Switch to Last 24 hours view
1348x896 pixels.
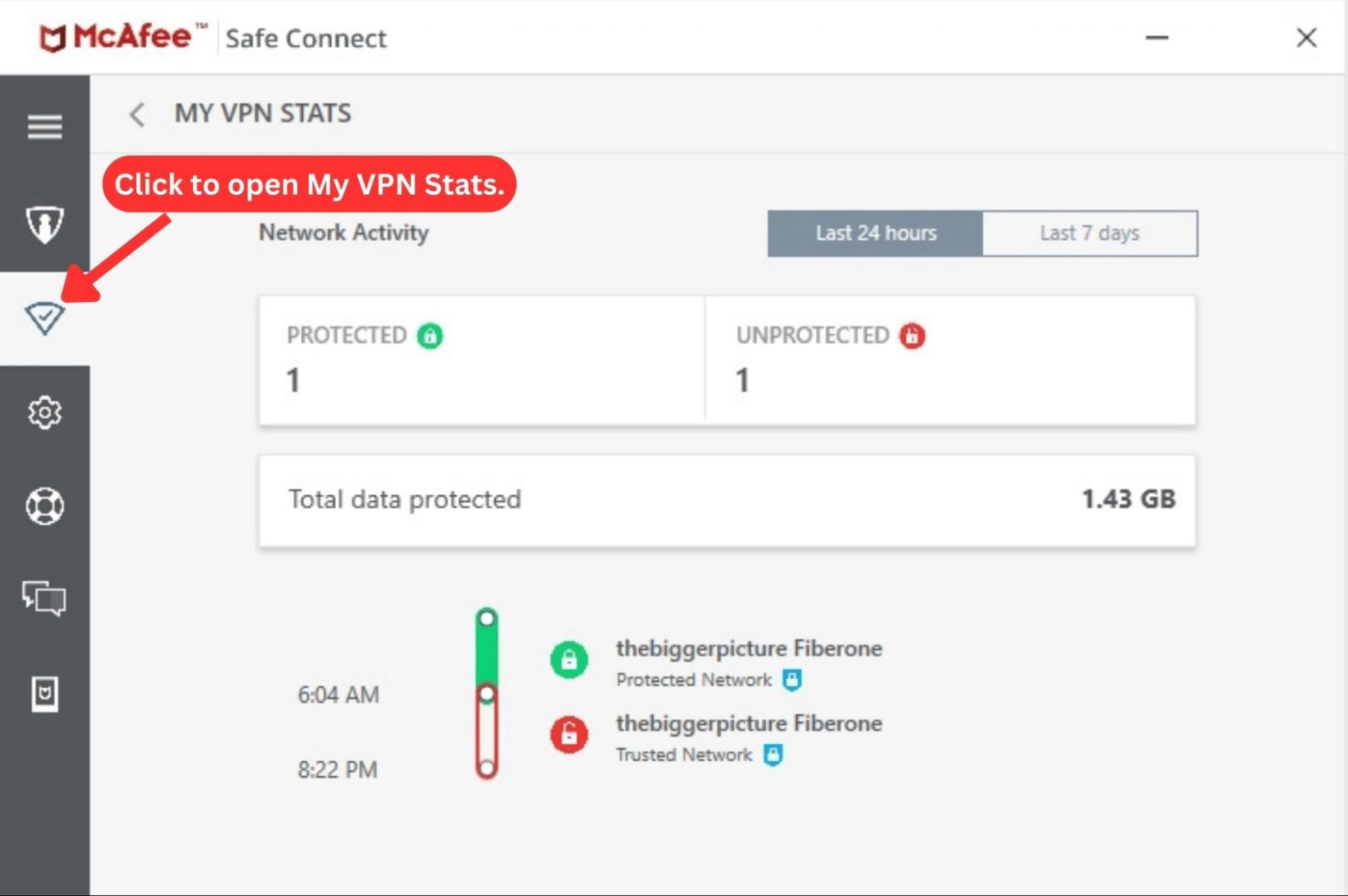(x=875, y=233)
